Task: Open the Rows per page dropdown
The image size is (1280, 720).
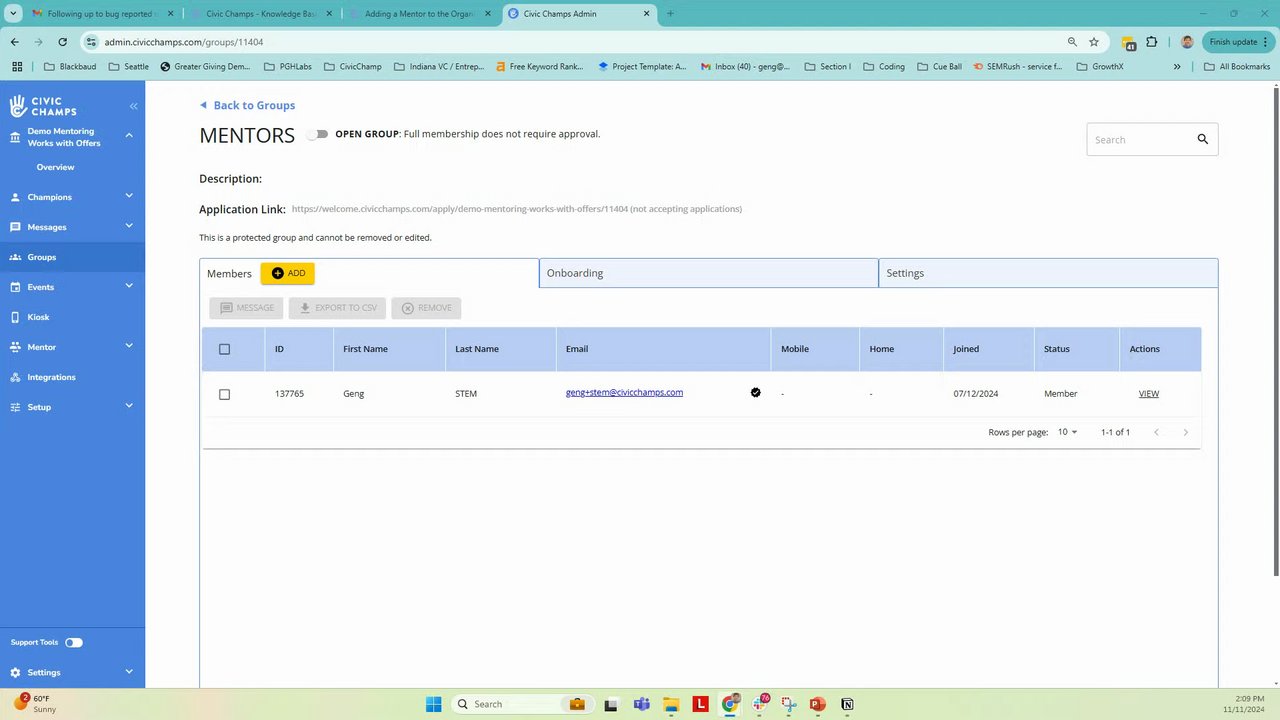Action: [x=1068, y=432]
